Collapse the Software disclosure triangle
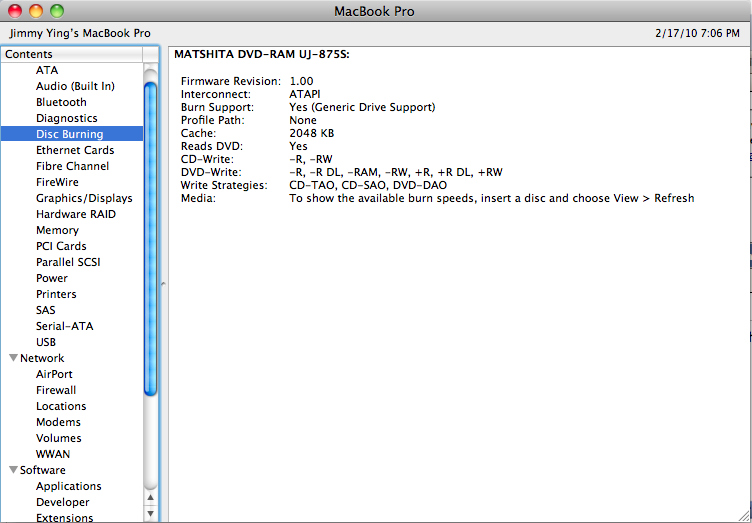This screenshot has width=752, height=523. click(13, 470)
